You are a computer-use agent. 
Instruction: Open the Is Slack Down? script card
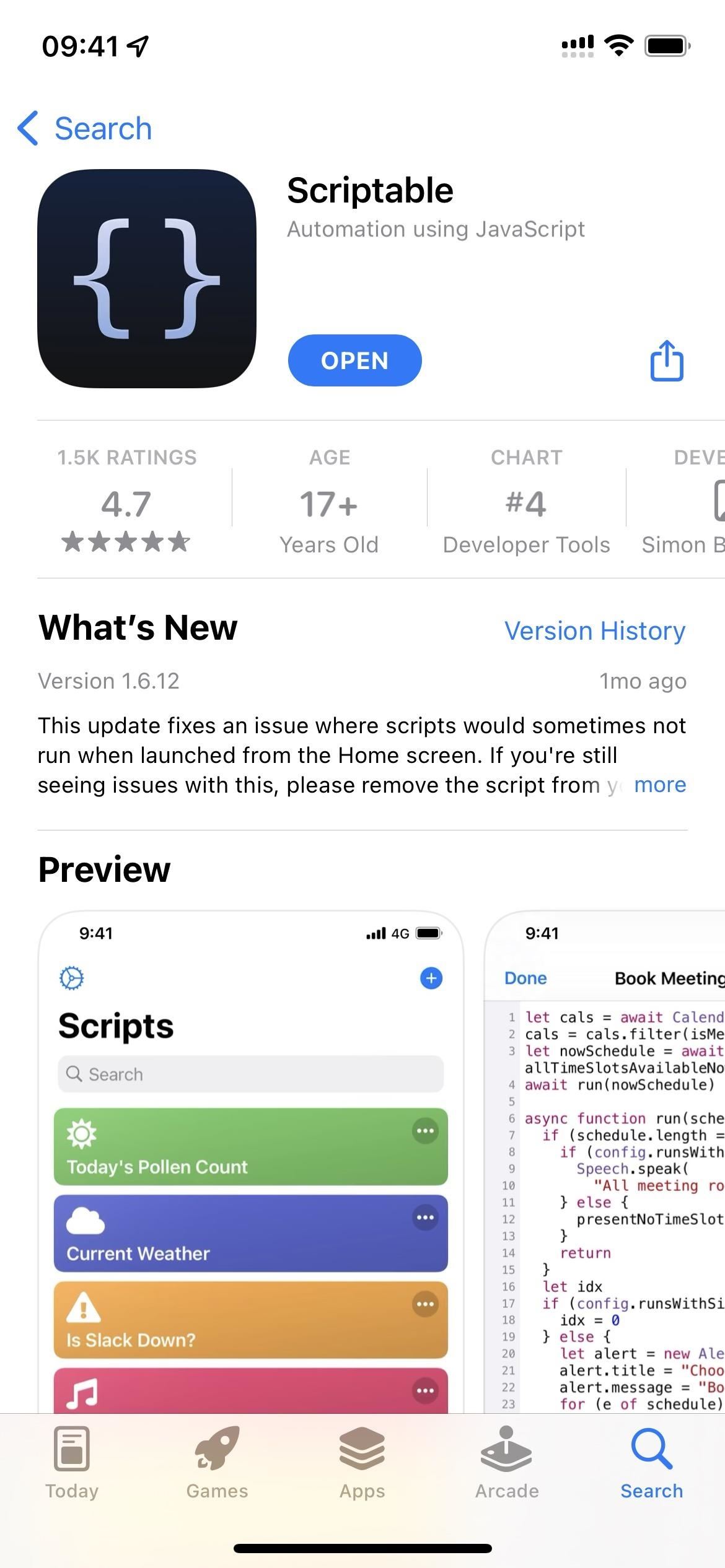[x=251, y=1320]
